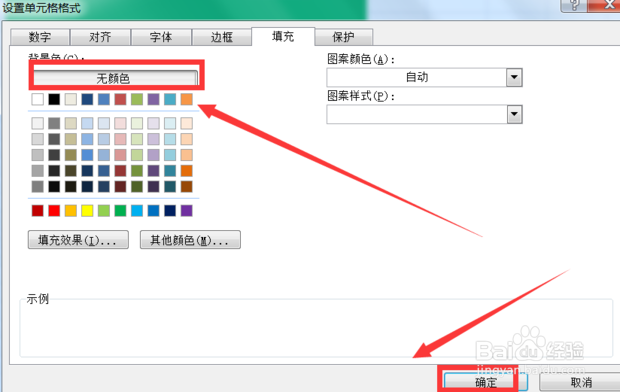The height and width of the screenshot is (392, 620).
Task: Choose the purple standard color
Action: [x=187, y=210]
